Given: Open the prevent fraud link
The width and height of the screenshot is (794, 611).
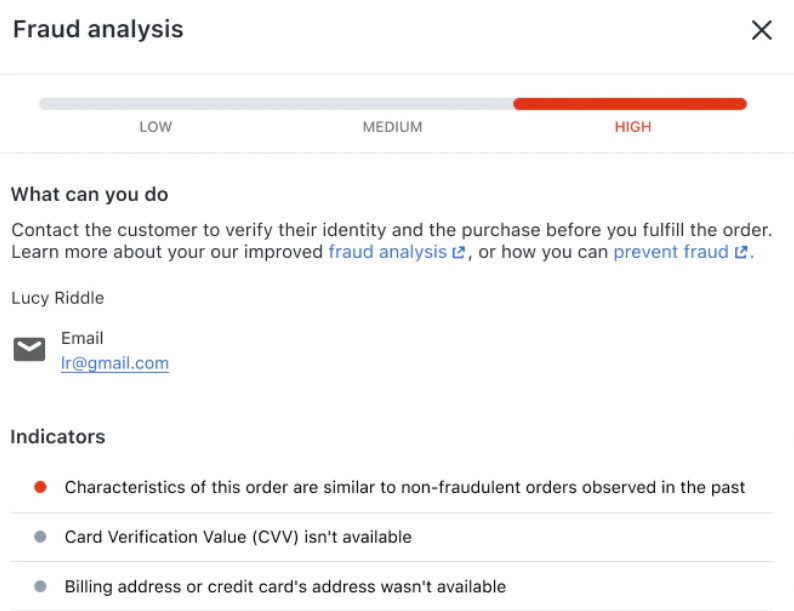Looking at the screenshot, I should pos(670,252).
